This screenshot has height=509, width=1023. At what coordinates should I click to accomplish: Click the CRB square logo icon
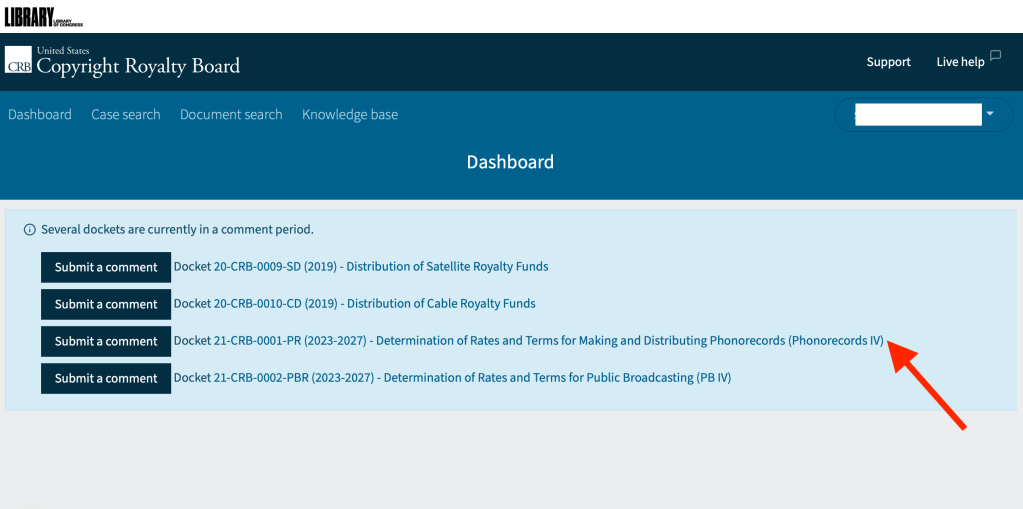(x=19, y=61)
